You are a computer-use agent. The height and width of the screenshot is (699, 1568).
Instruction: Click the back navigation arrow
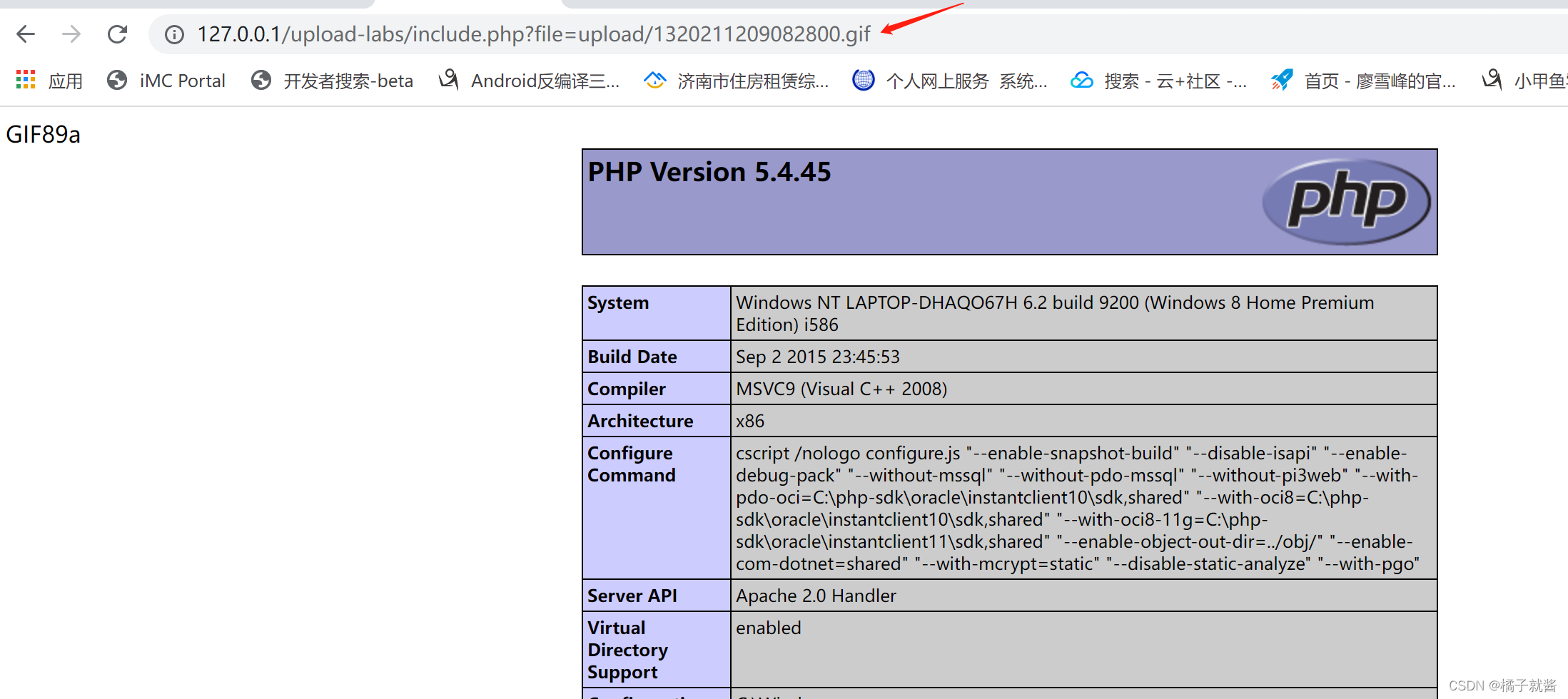[x=26, y=34]
